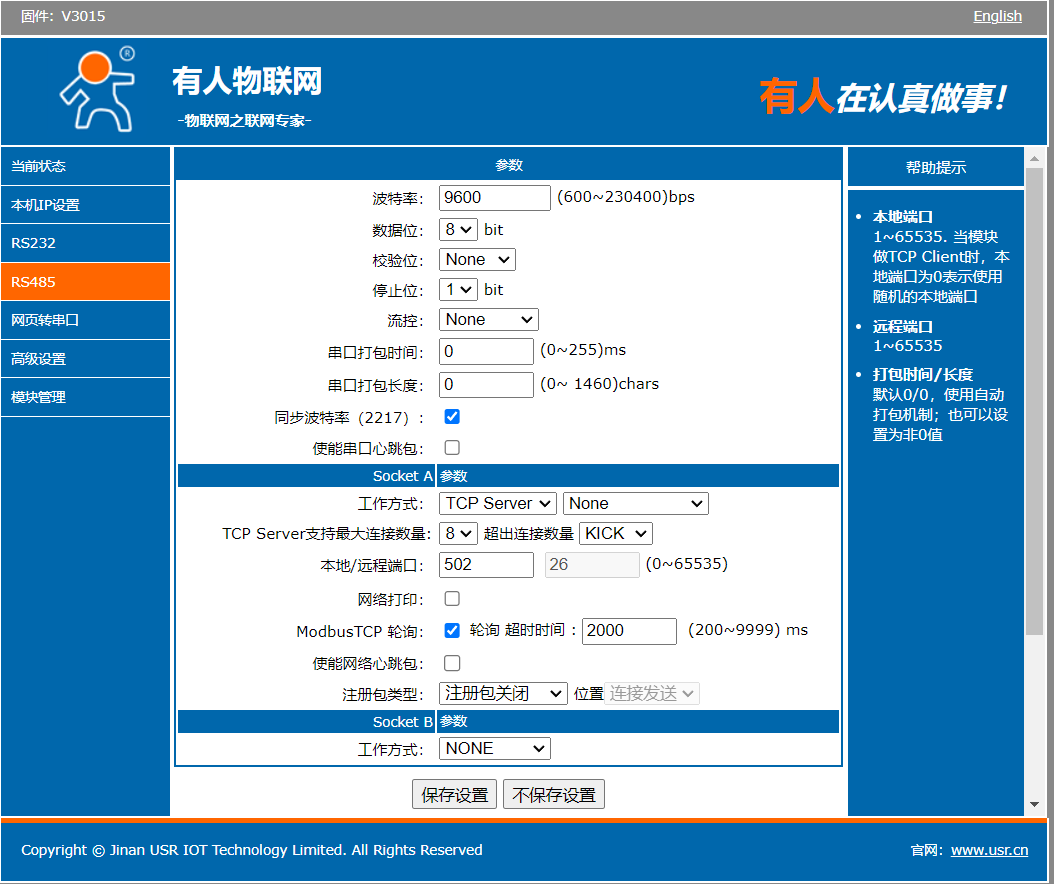Uncheck the ModbusTCP 轮询 checkbox
The height and width of the screenshot is (884, 1054).
(452, 631)
